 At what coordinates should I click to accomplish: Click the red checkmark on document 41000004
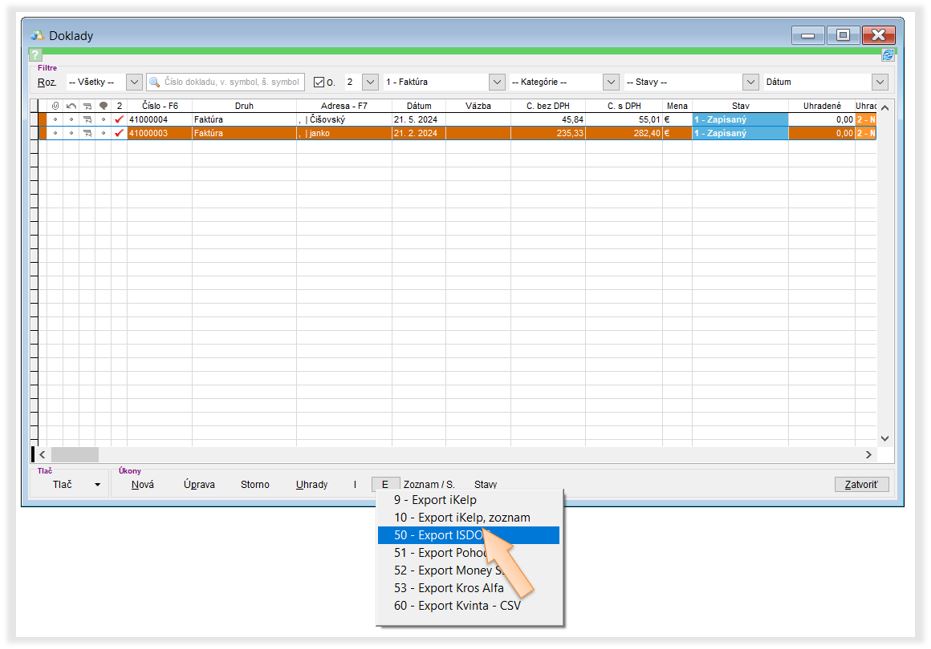tap(119, 119)
